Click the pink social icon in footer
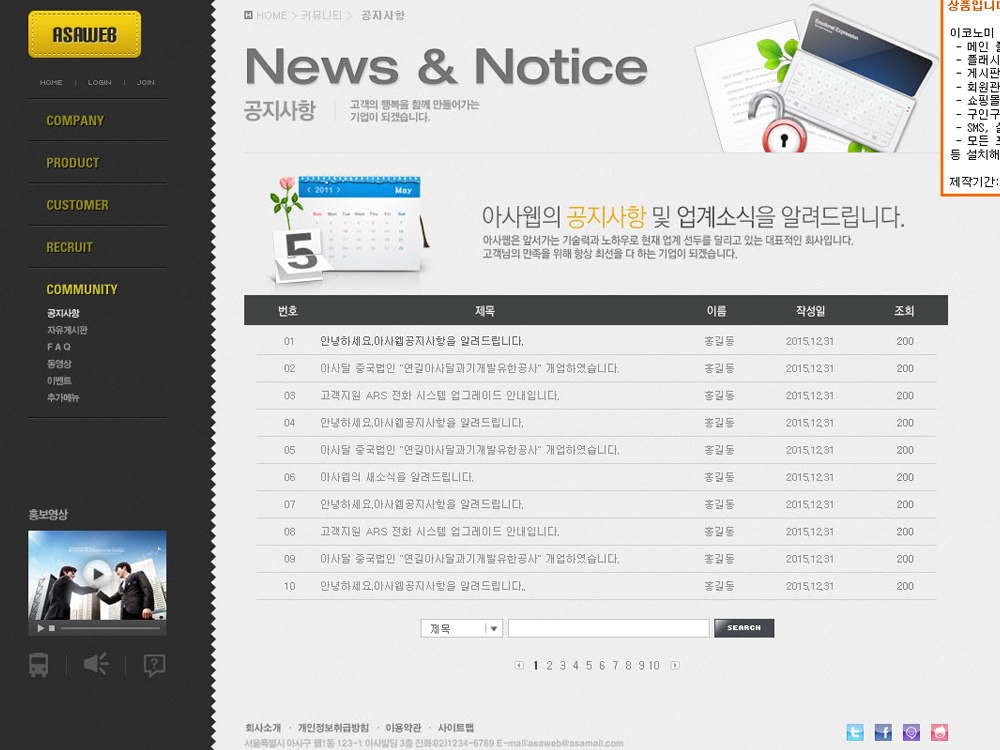Image resolution: width=1000 pixels, height=750 pixels. tap(939, 732)
